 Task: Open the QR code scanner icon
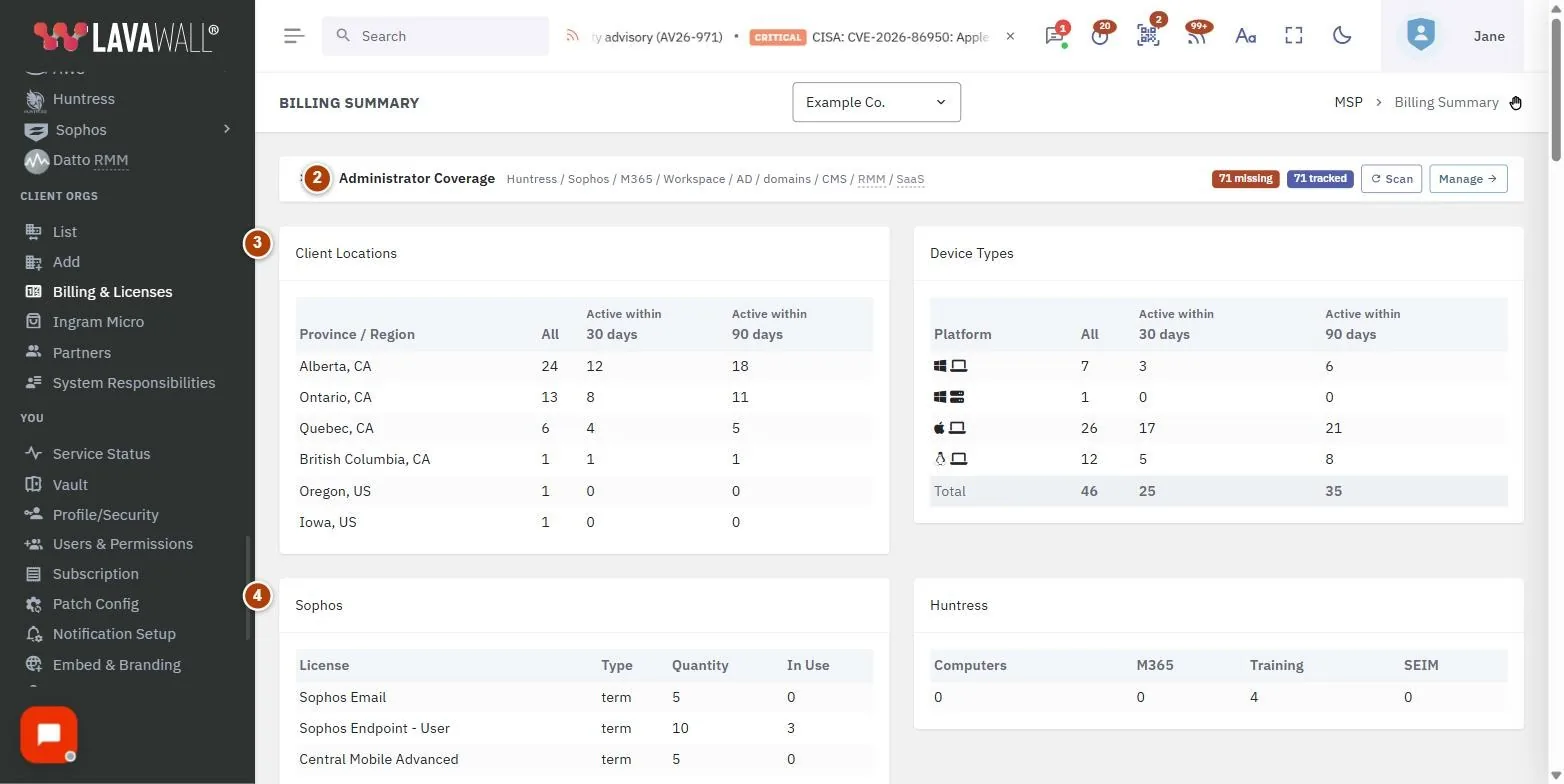(x=1148, y=36)
